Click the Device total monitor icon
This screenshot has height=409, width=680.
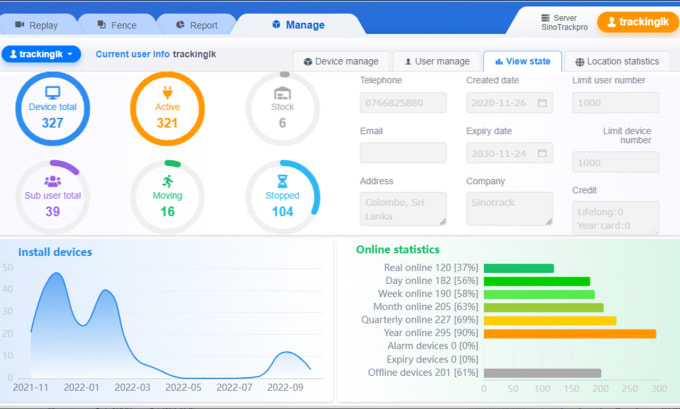coord(52,92)
